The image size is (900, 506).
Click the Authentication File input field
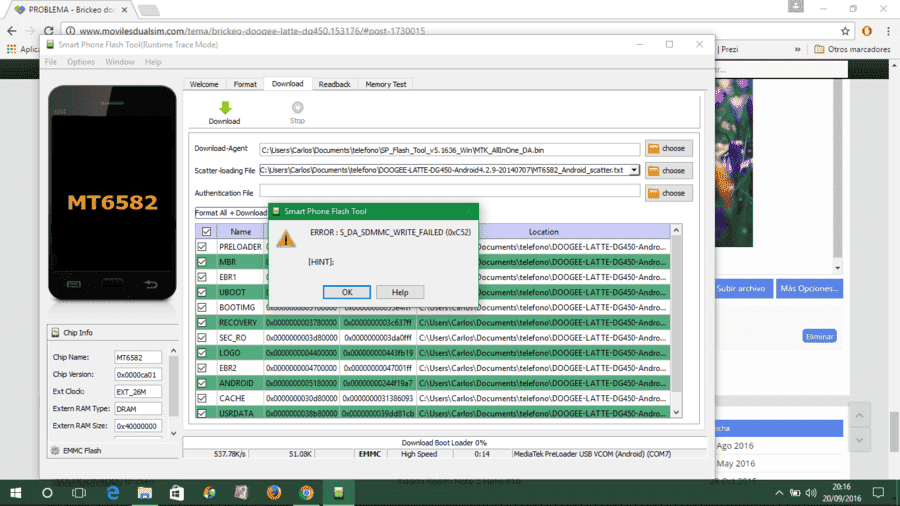[x=449, y=191]
